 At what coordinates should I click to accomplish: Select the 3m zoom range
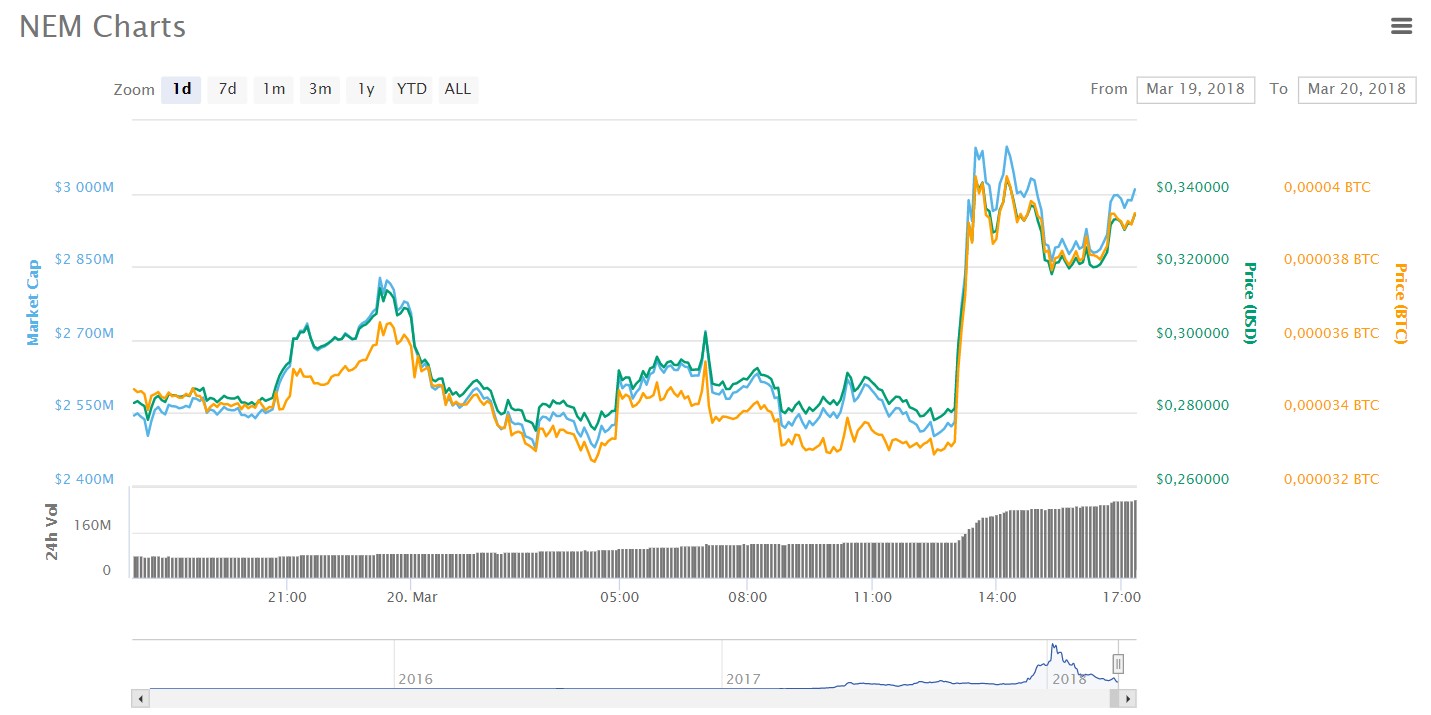(320, 89)
